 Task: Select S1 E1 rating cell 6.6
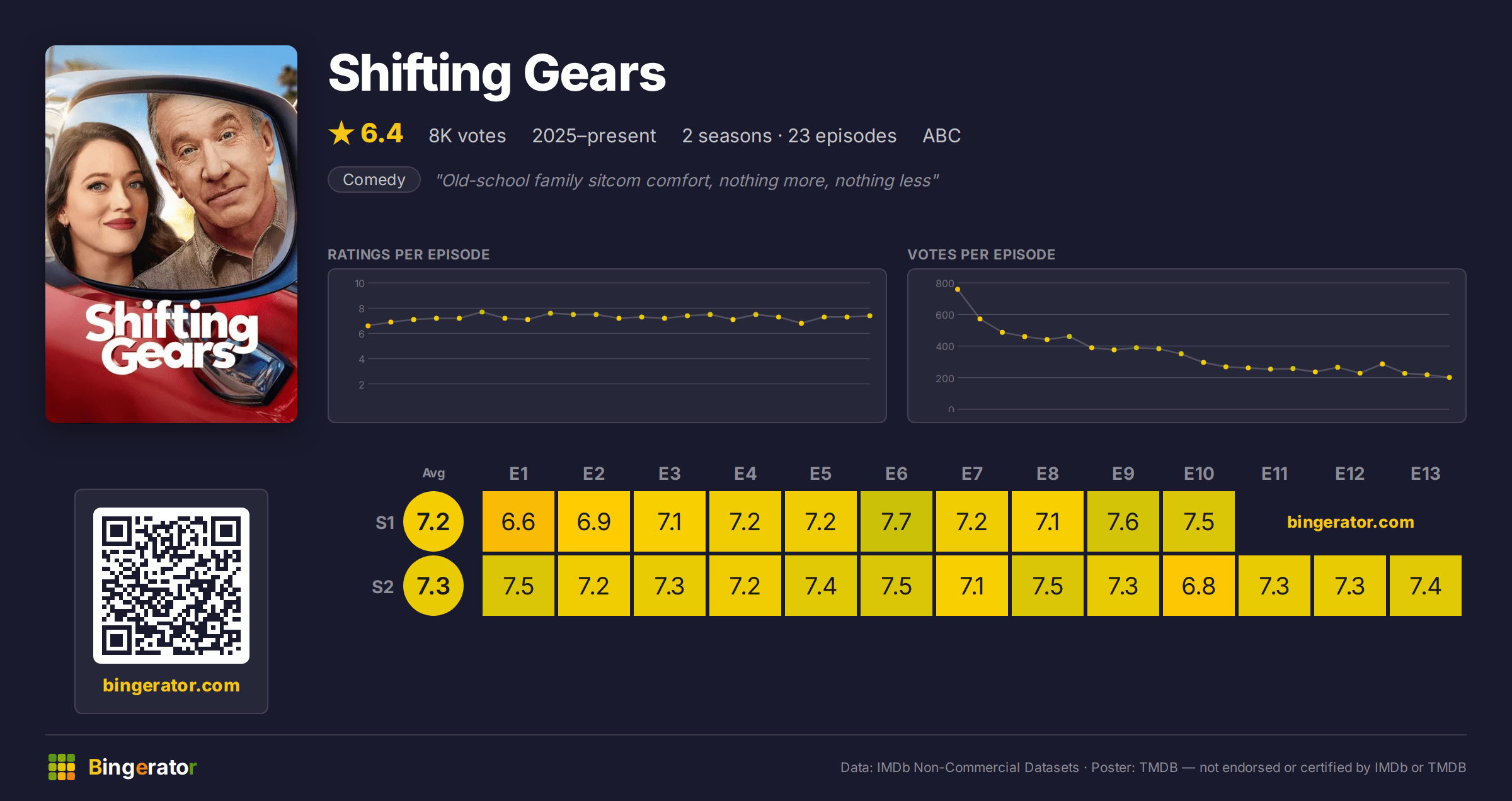(518, 521)
